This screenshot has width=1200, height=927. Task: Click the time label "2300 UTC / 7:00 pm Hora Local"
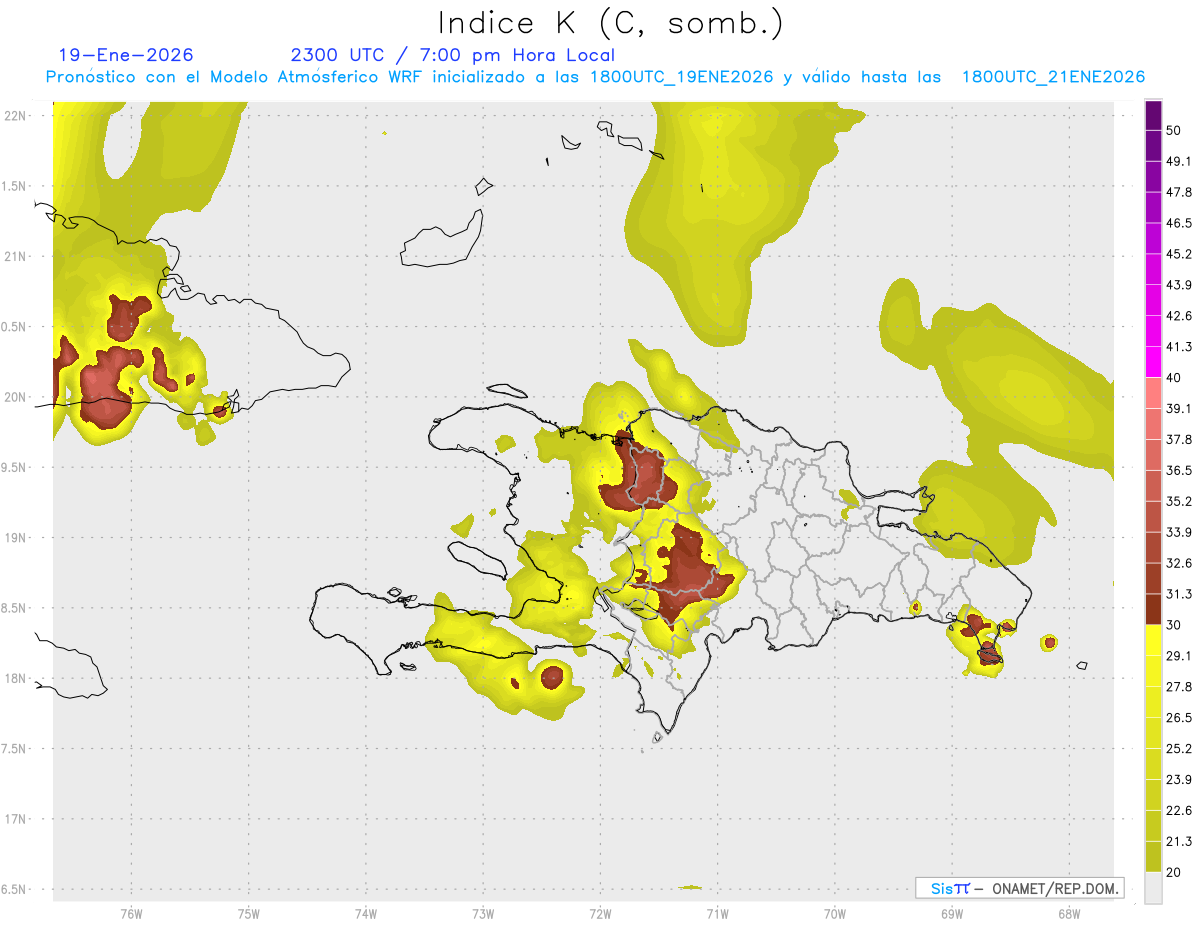pyautogui.click(x=453, y=55)
